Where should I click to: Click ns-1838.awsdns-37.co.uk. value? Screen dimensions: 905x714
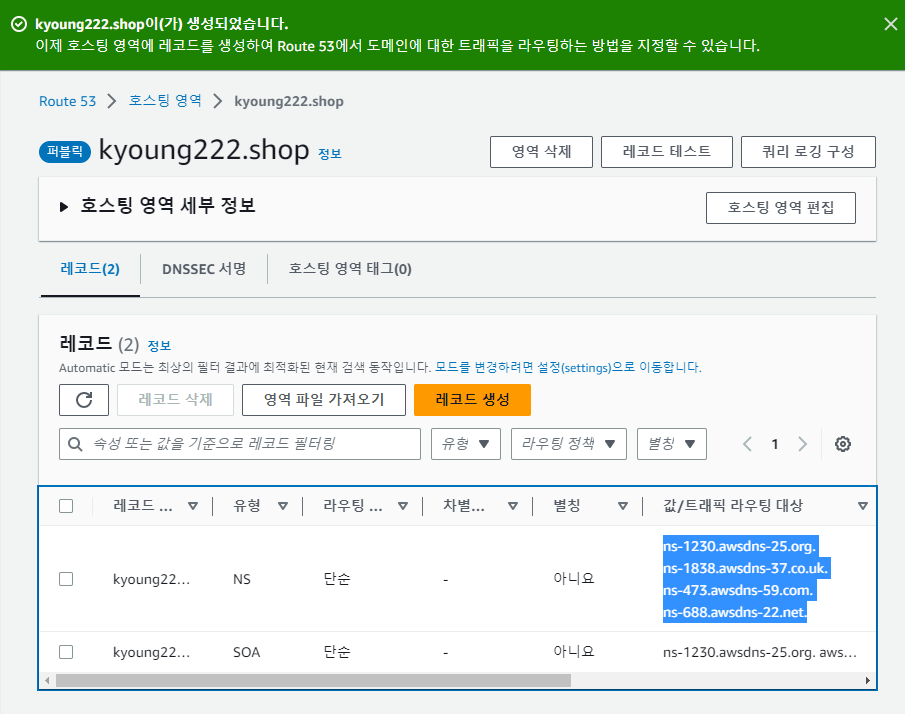click(746, 568)
